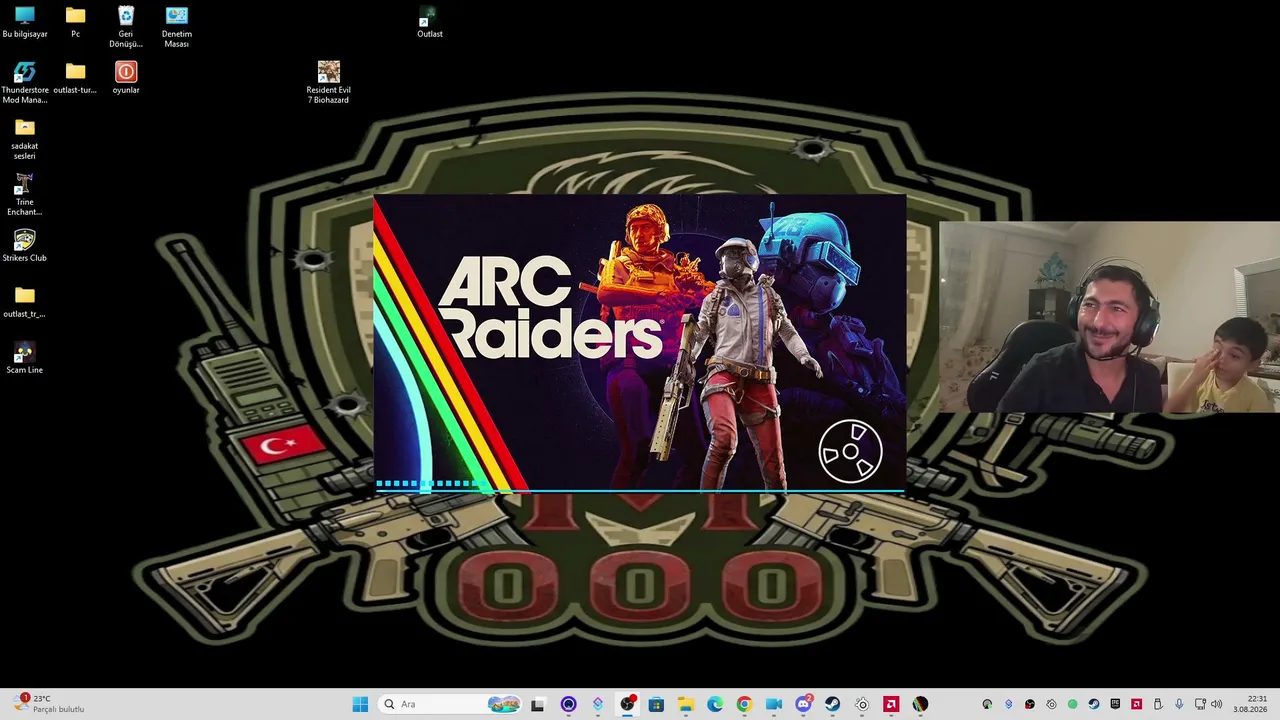Select the Outlast game shortcut
Viewport: 1280px width, 720px height.
[x=430, y=22]
